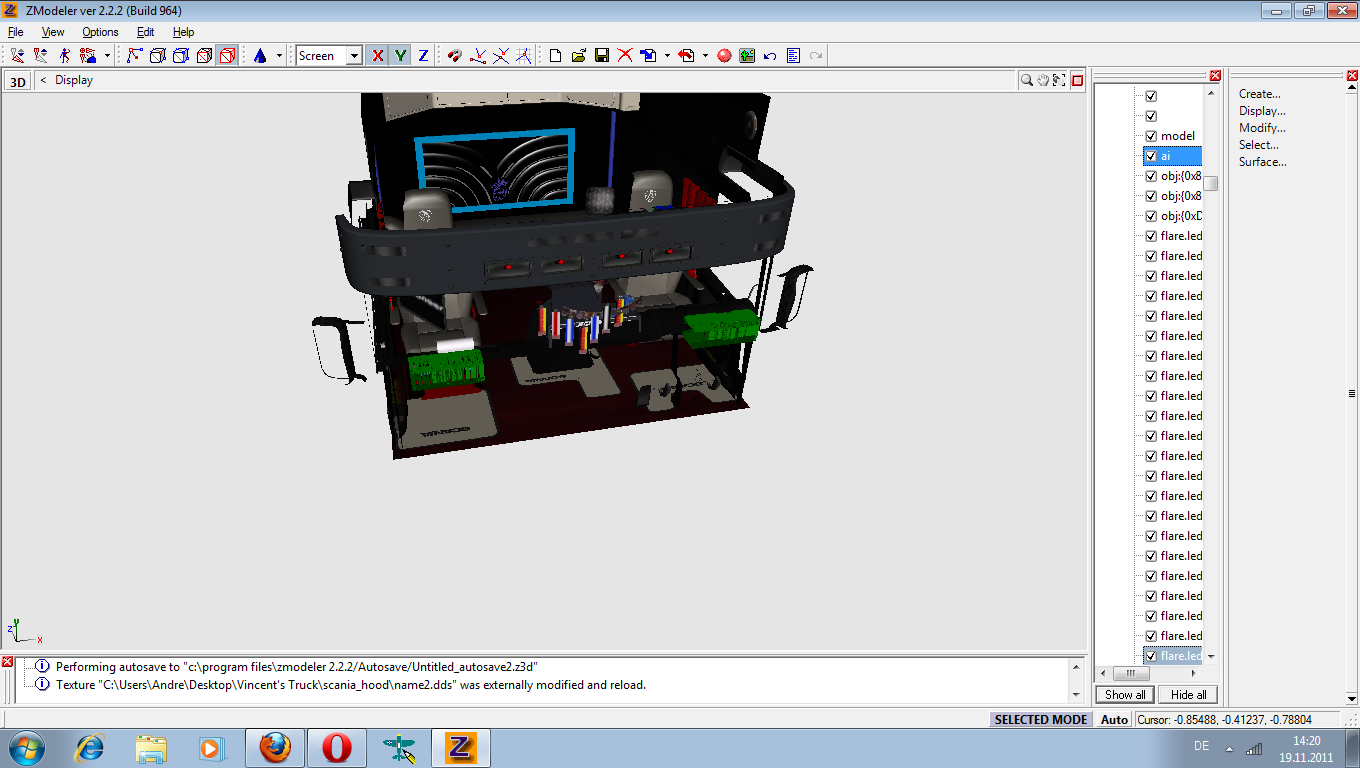
Task: Open the File menu
Action: click(16, 32)
